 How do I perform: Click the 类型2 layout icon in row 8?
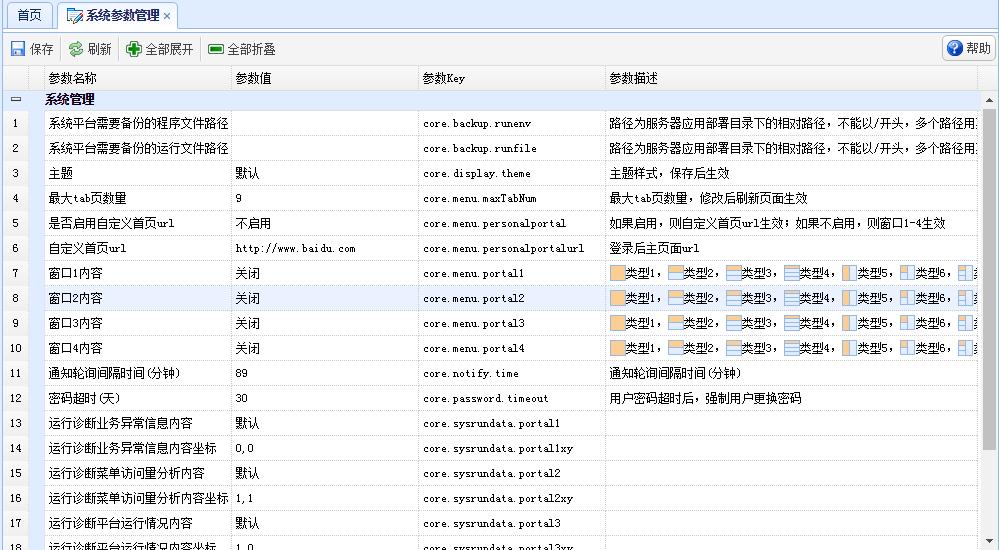coord(675,298)
